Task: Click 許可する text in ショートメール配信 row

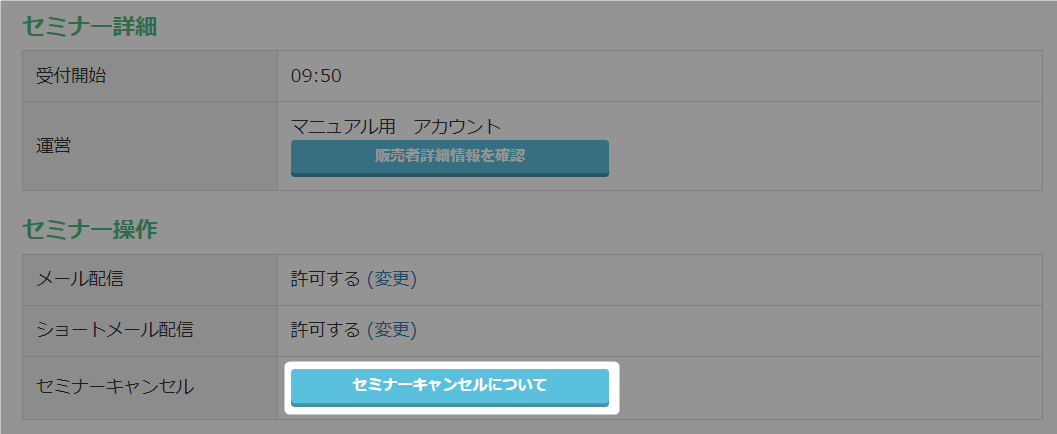Action: pyautogui.click(x=325, y=330)
